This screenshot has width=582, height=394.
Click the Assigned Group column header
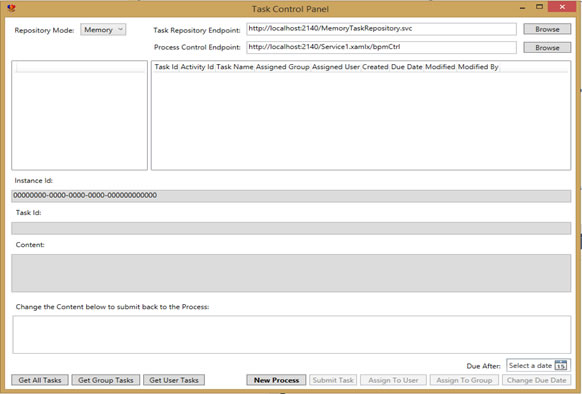click(282, 67)
